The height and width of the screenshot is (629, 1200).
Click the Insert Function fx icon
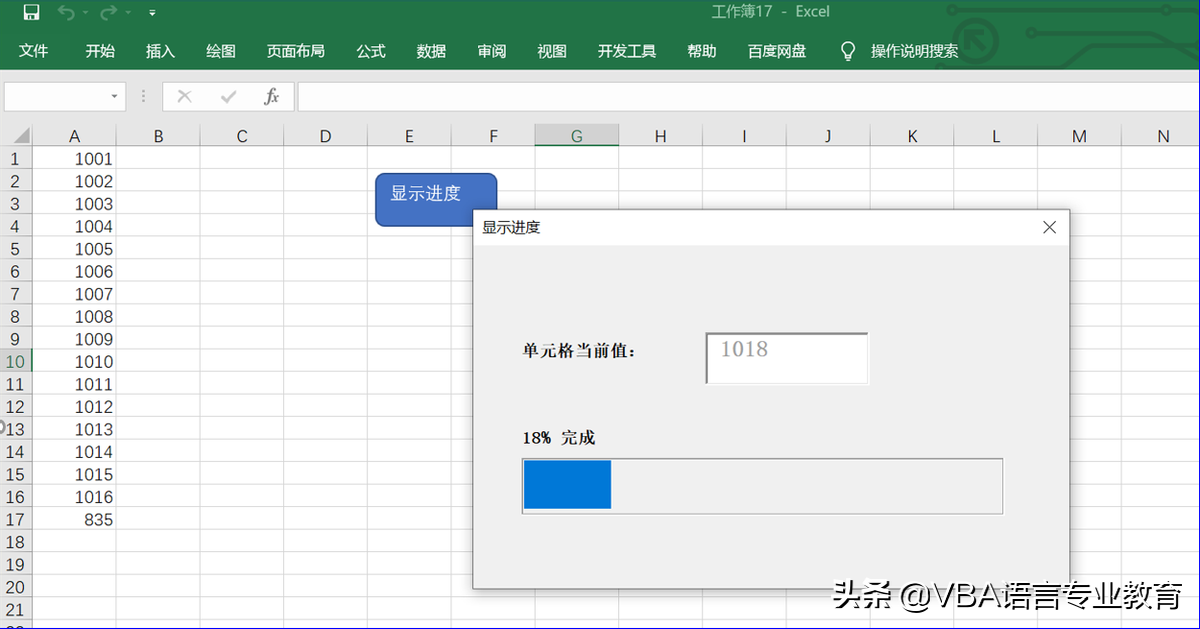coord(272,97)
